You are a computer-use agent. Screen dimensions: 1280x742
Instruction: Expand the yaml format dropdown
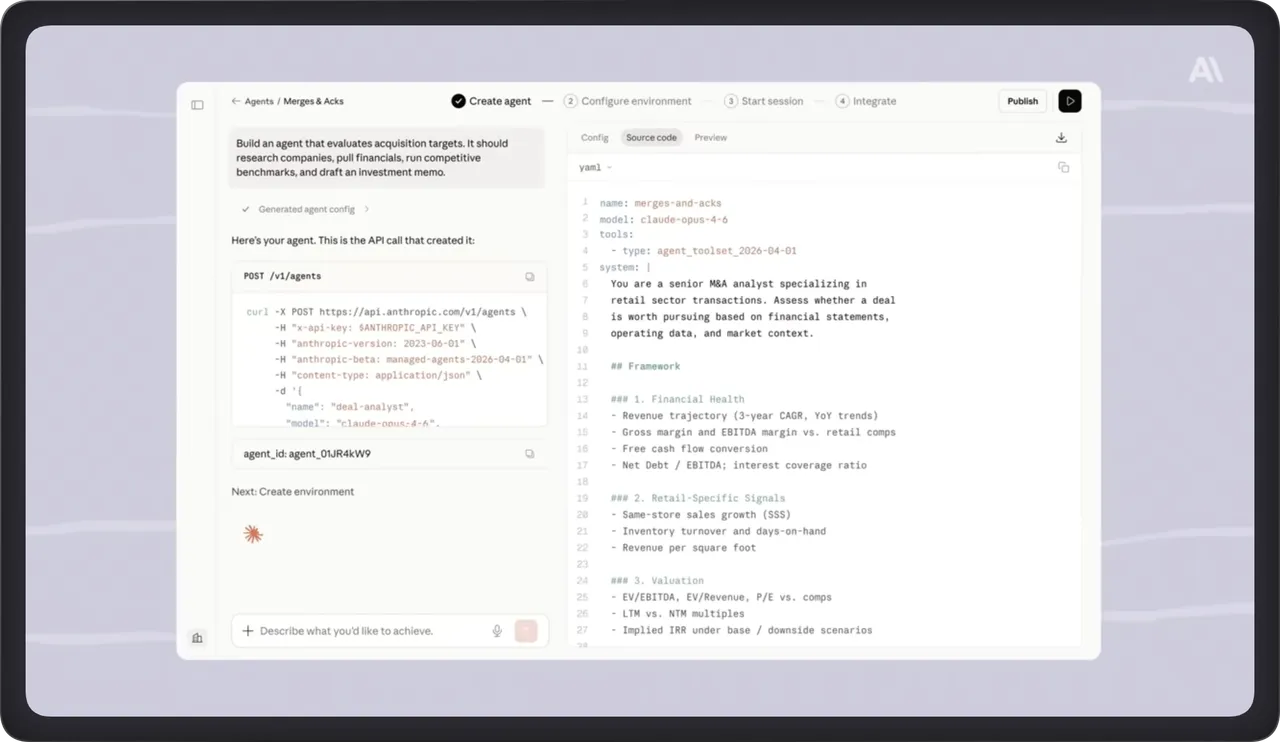pyautogui.click(x=595, y=167)
